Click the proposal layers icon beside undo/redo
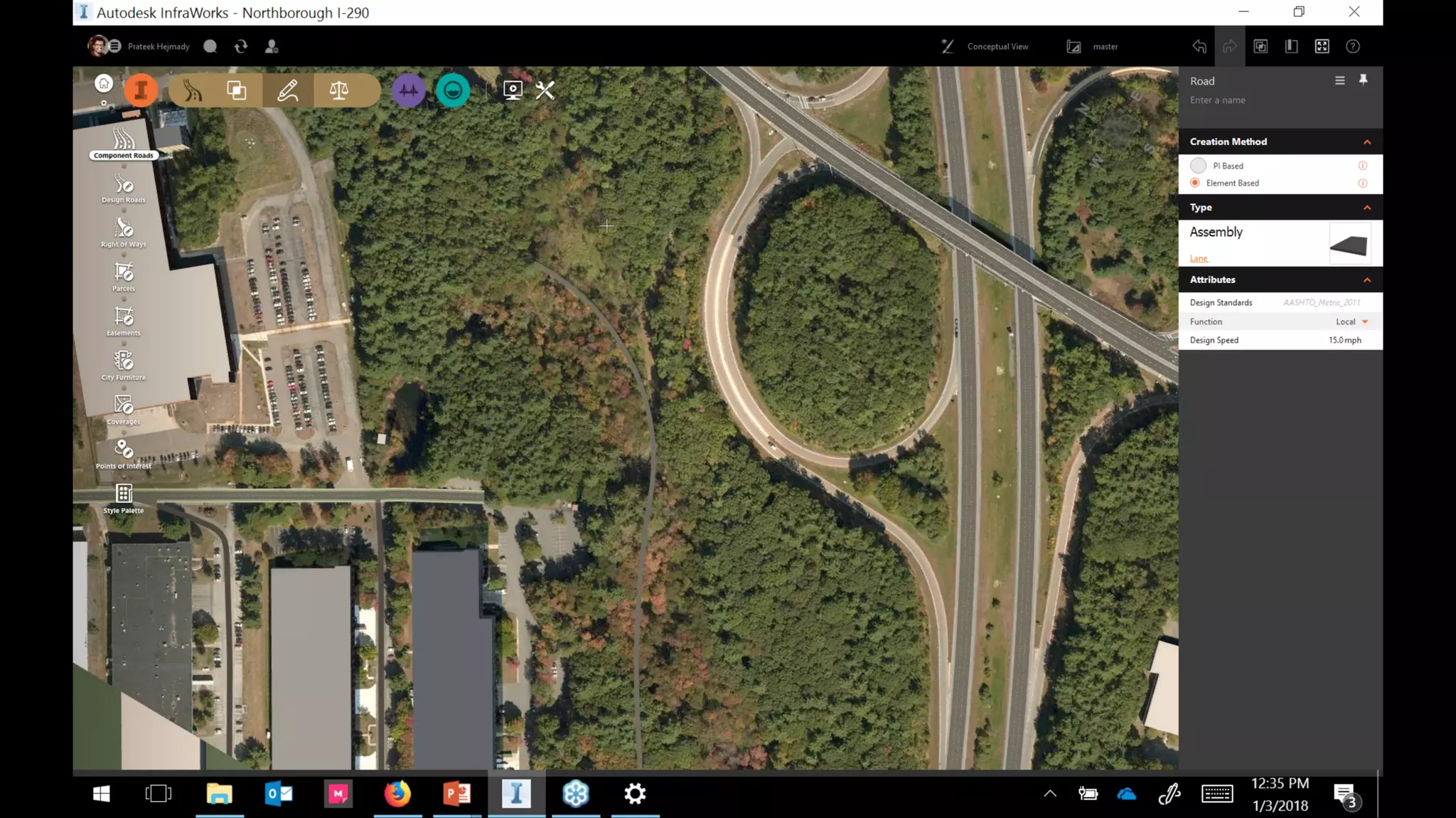 click(1260, 46)
